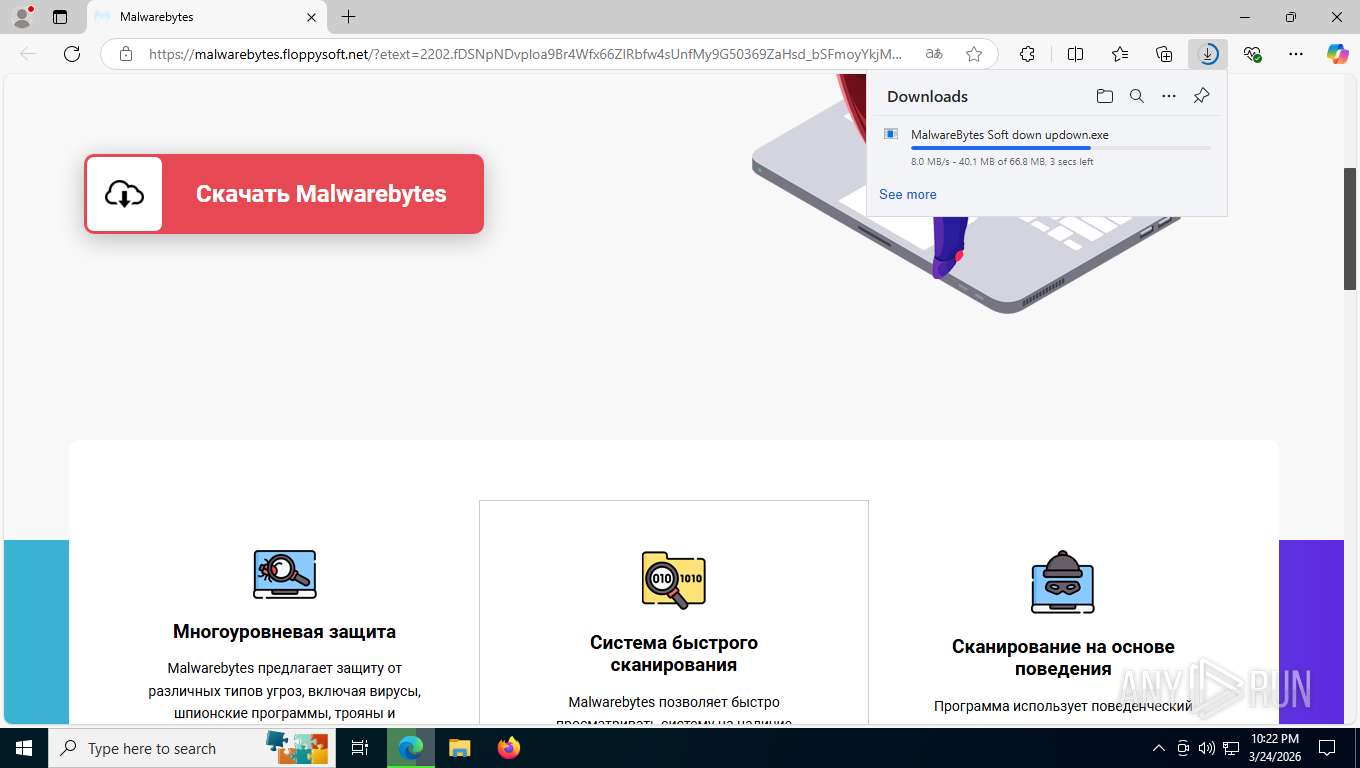
Task: Open the network tray icon
Action: pos(1230,748)
